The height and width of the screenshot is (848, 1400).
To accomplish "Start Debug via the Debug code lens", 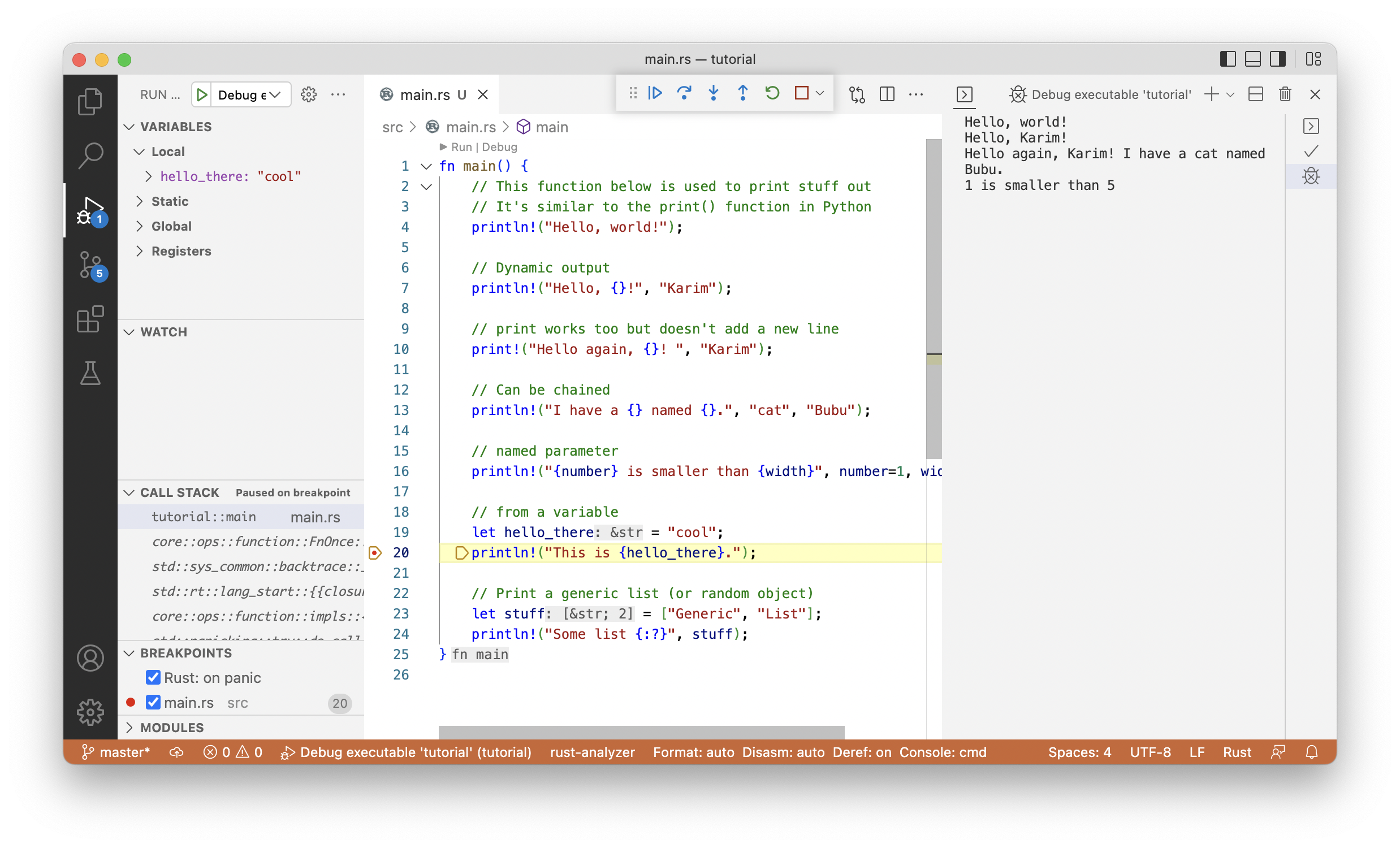I will coord(499,146).
